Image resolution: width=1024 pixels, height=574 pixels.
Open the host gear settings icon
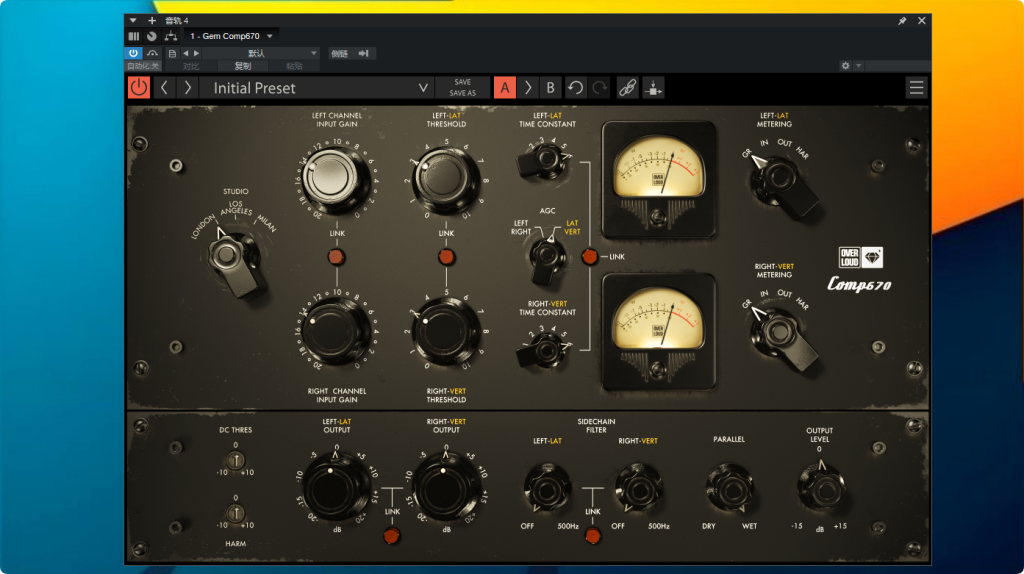[x=846, y=66]
